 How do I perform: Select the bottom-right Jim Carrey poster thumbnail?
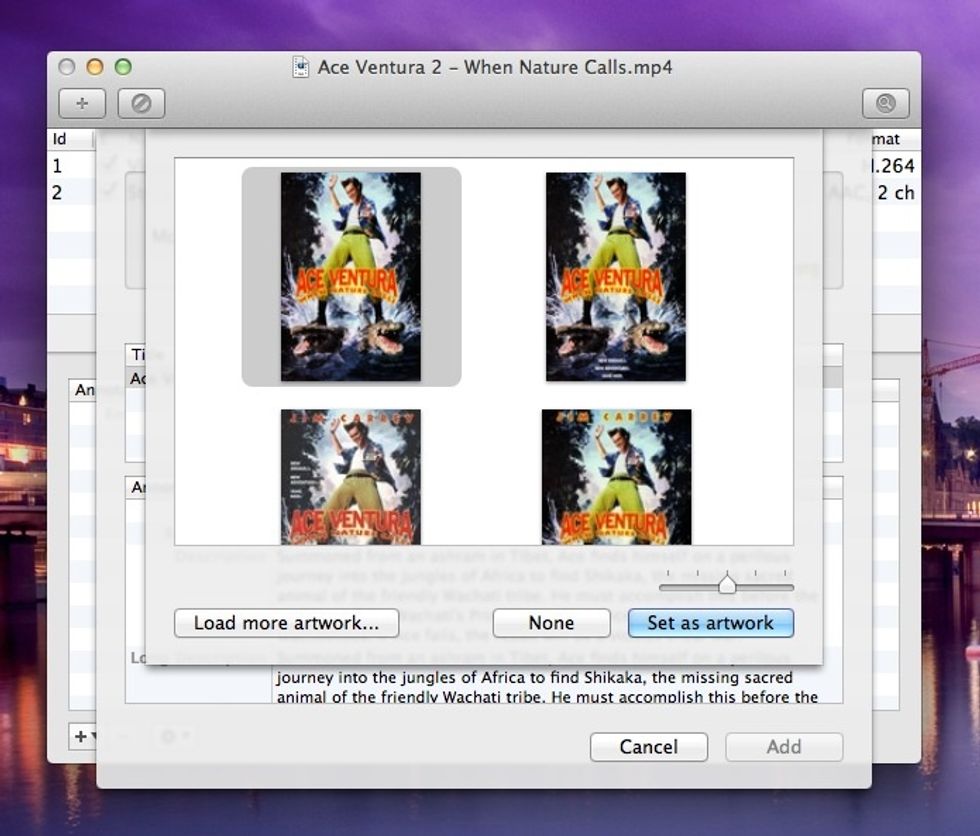pos(616,477)
